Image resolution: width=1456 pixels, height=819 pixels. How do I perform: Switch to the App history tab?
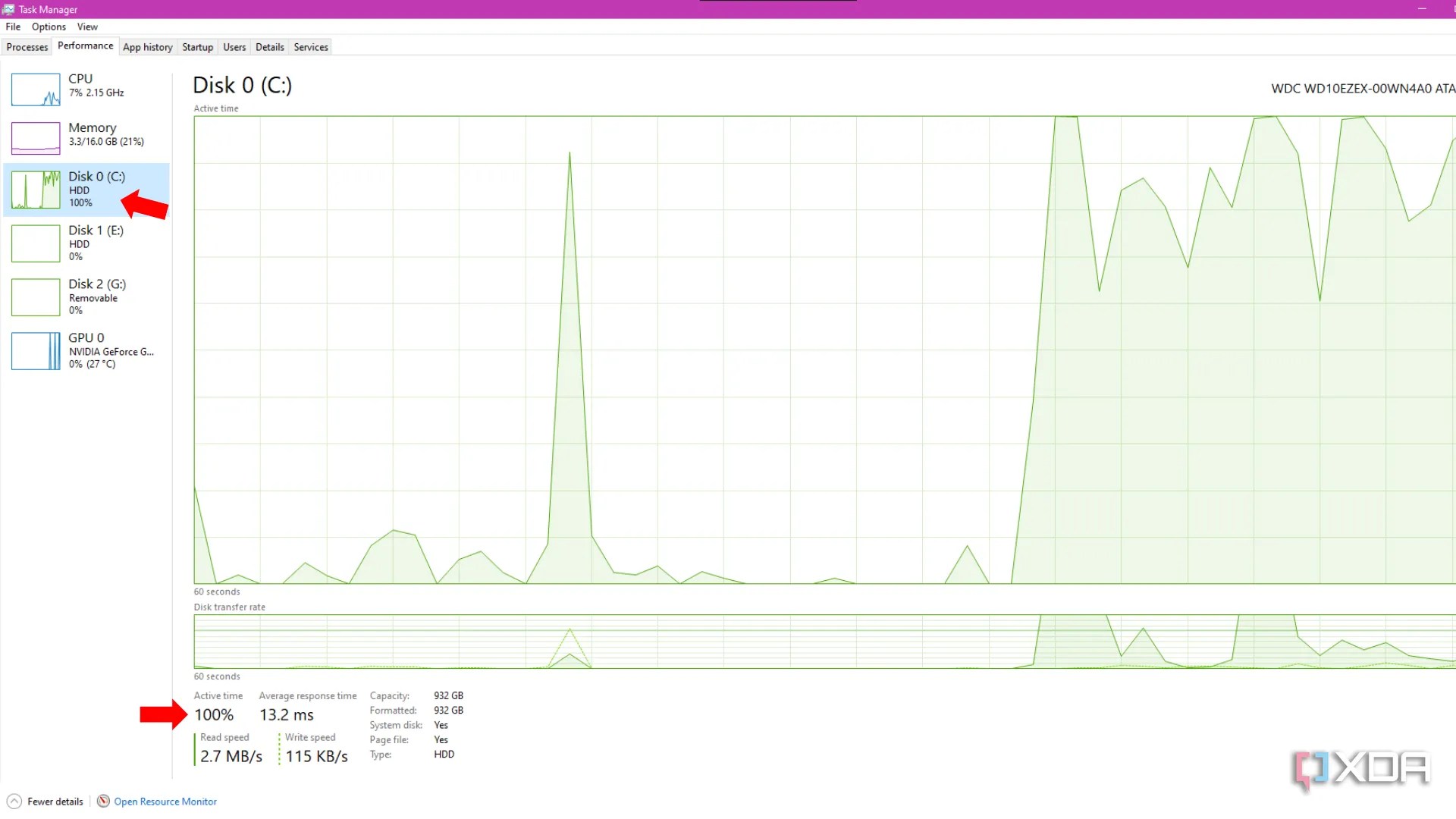148,47
